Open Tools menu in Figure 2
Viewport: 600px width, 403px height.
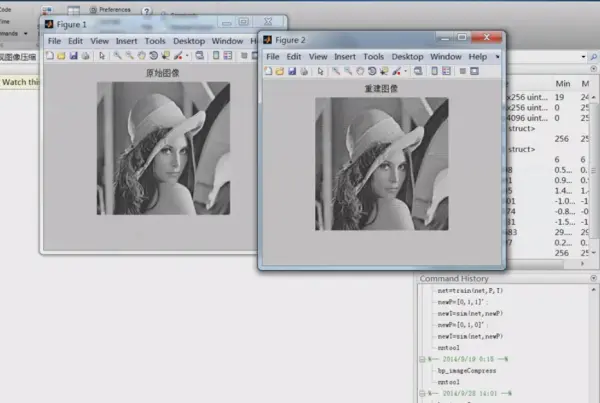coord(373,57)
